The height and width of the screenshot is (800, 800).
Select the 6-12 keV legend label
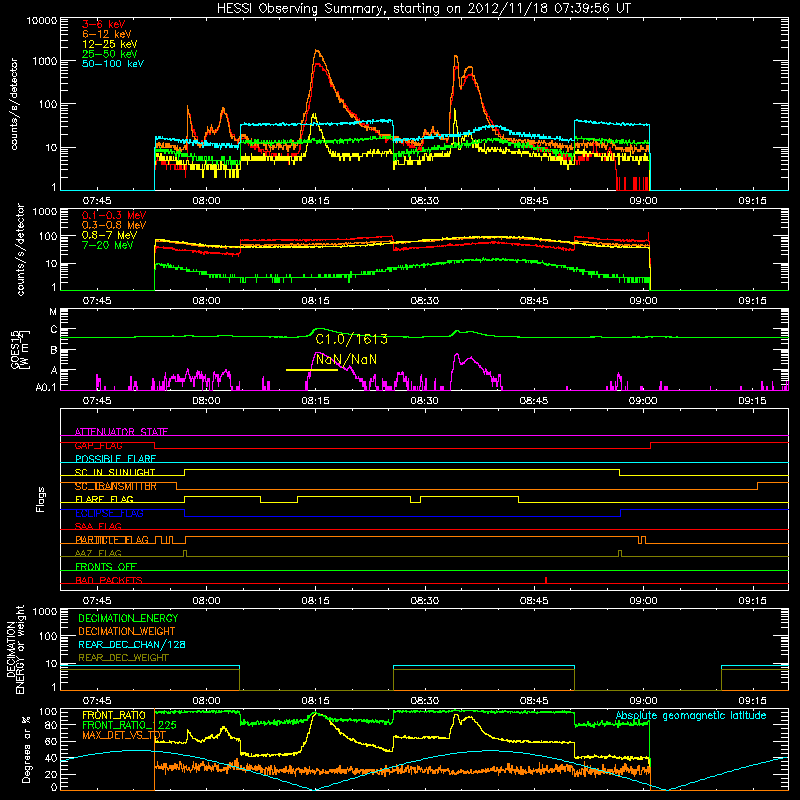click(107, 34)
